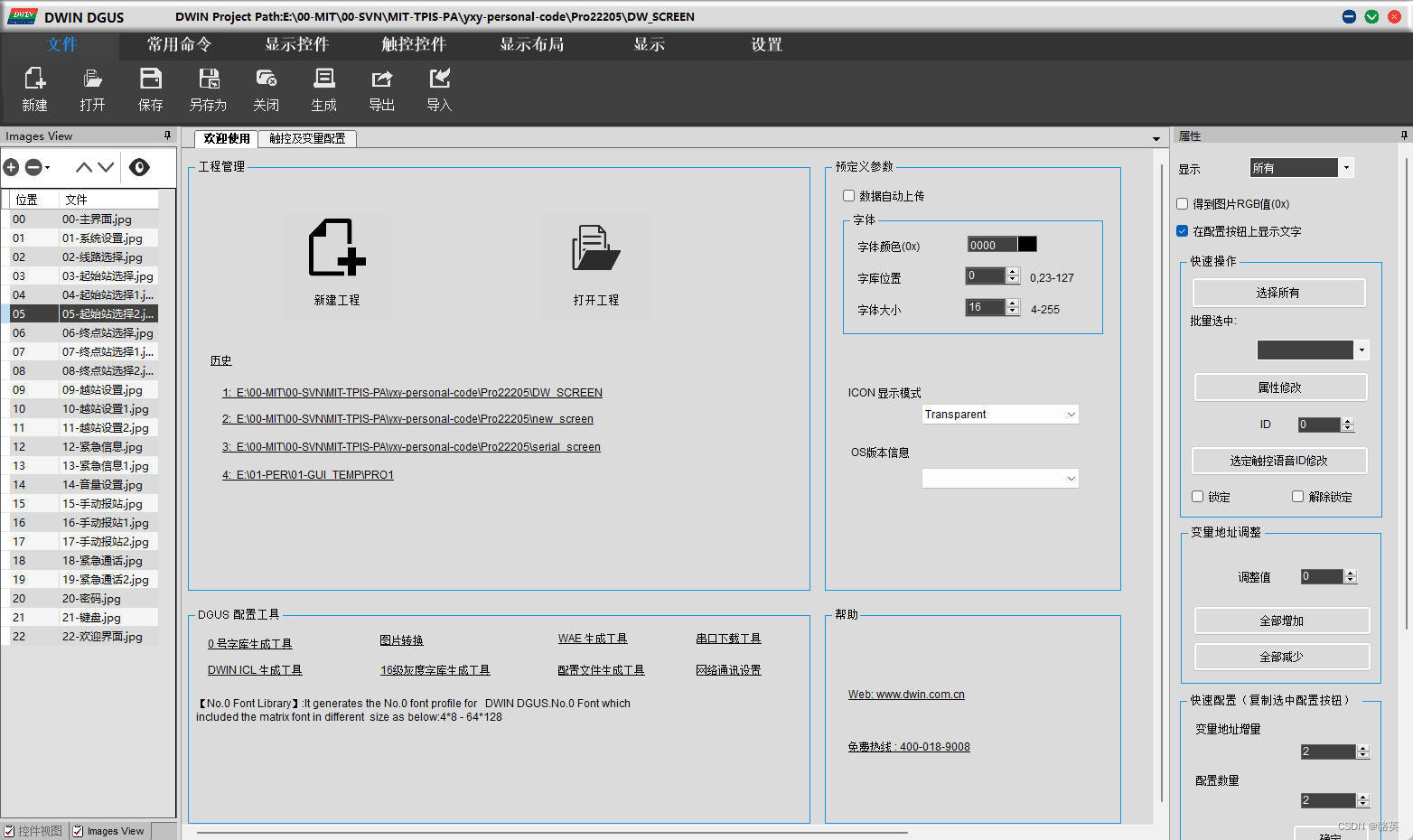Open the 串口下载工具 link
1413x840 pixels.
click(x=728, y=639)
